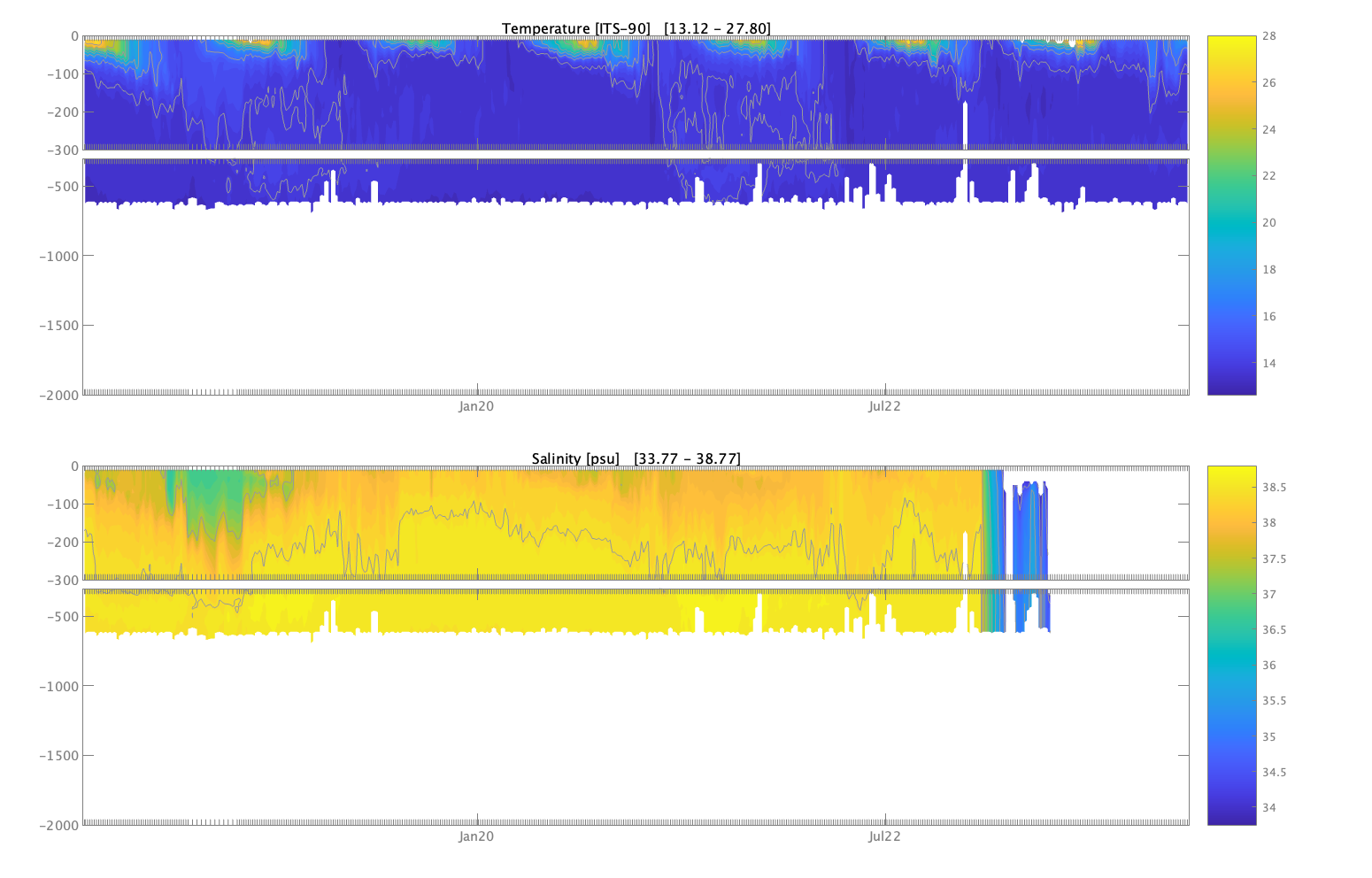The image size is (1372, 878).
Task: Select the Jan20 label under salinity plot
Action: tap(476, 836)
